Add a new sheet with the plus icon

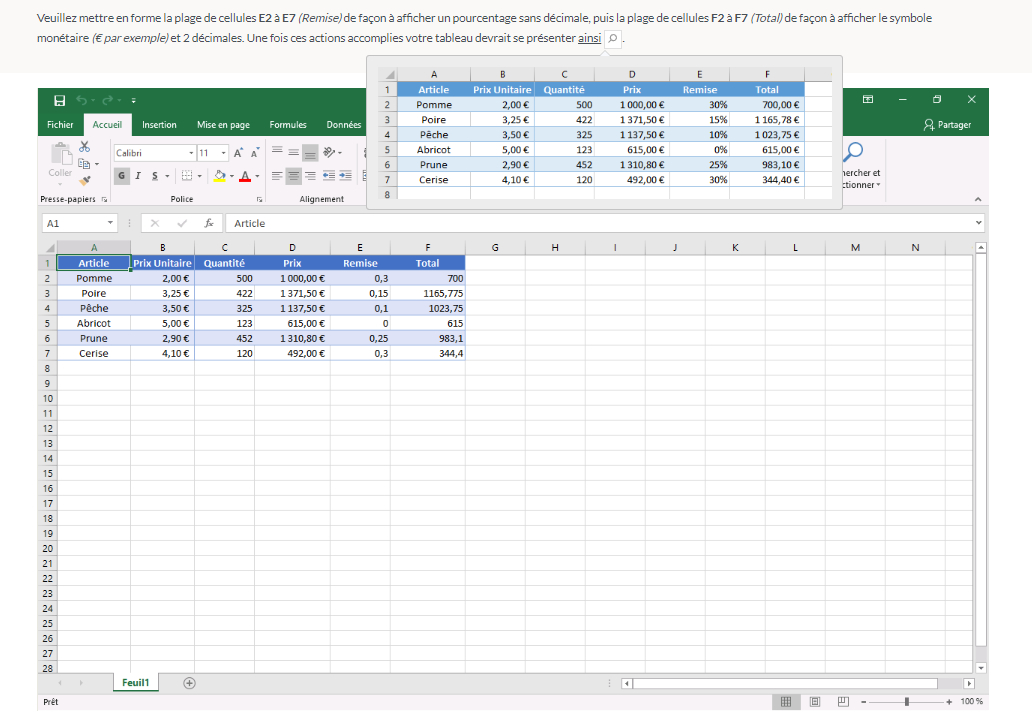[189, 682]
